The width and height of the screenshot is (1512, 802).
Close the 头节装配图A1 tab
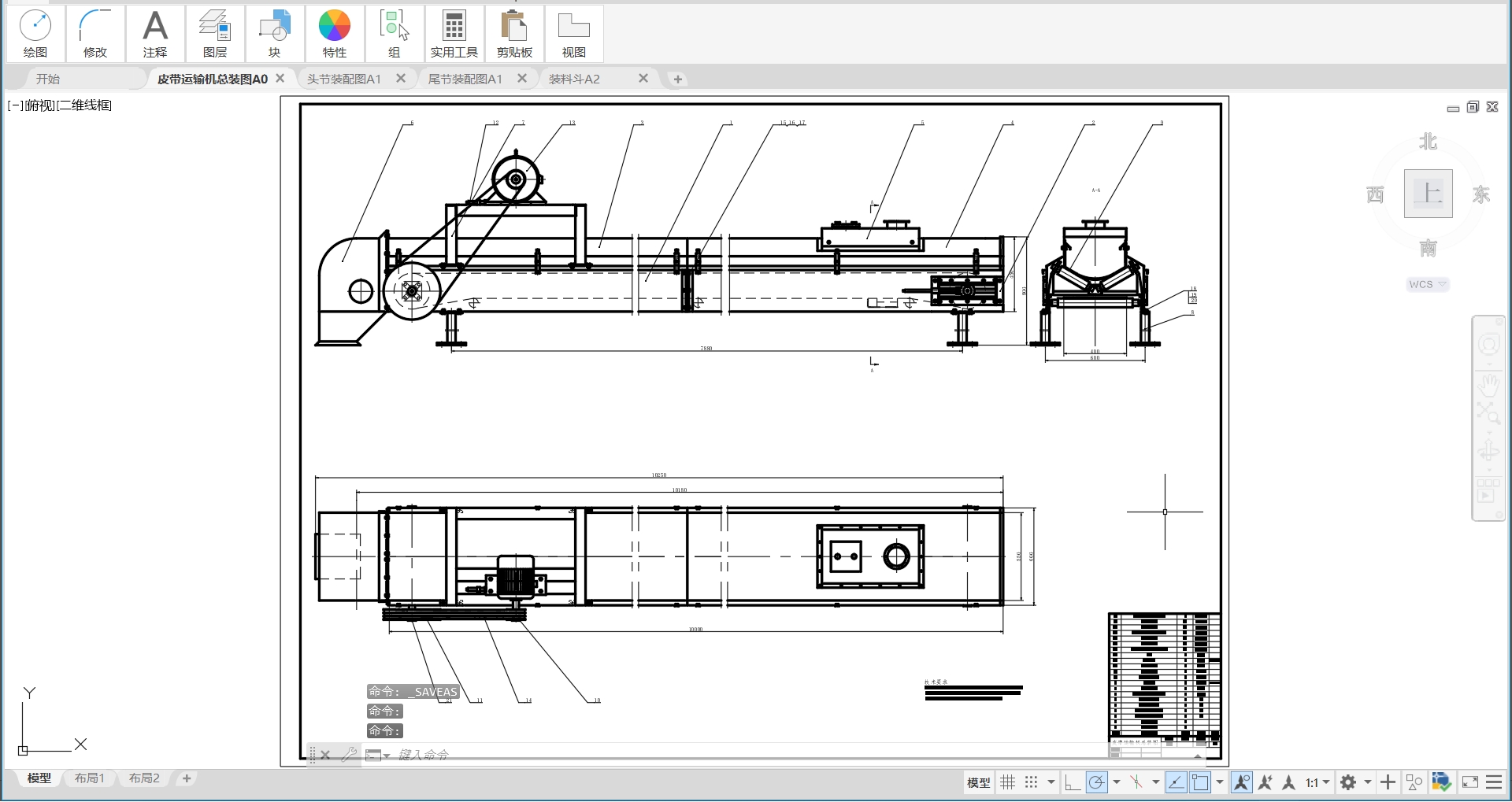(x=401, y=79)
